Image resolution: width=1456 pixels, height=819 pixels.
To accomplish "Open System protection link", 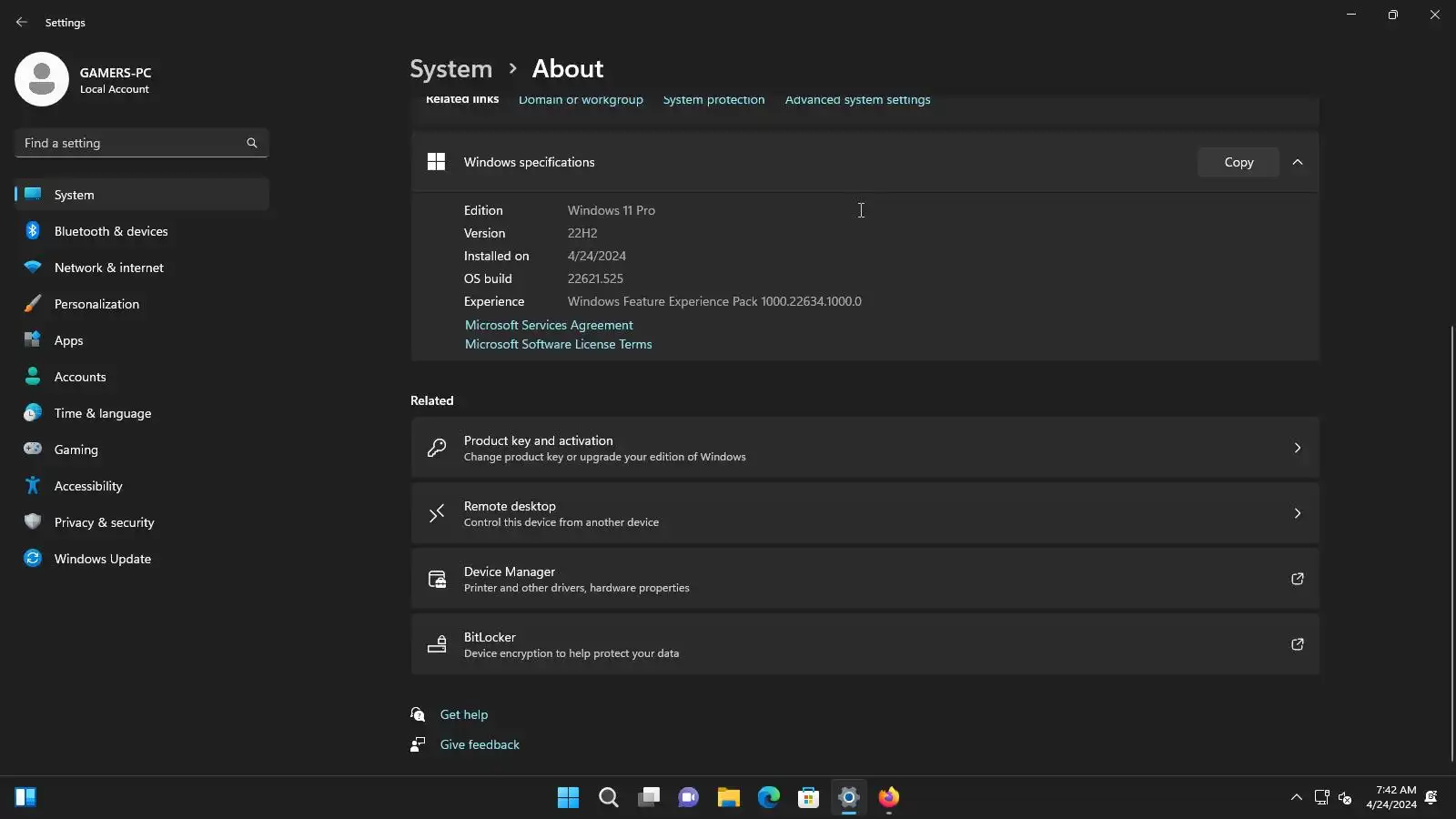I will 713,100.
